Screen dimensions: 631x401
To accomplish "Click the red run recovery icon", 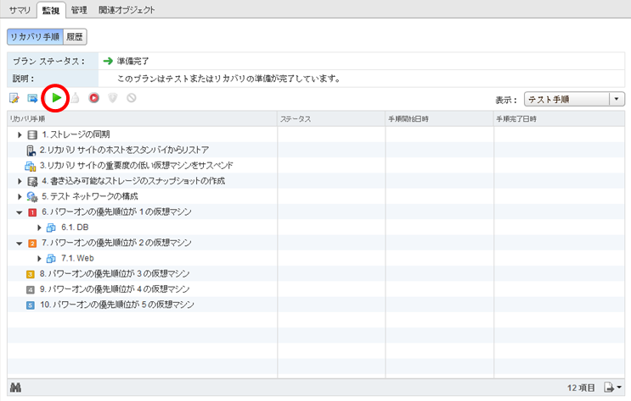I will pyautogui.click(x=94, y=98).
